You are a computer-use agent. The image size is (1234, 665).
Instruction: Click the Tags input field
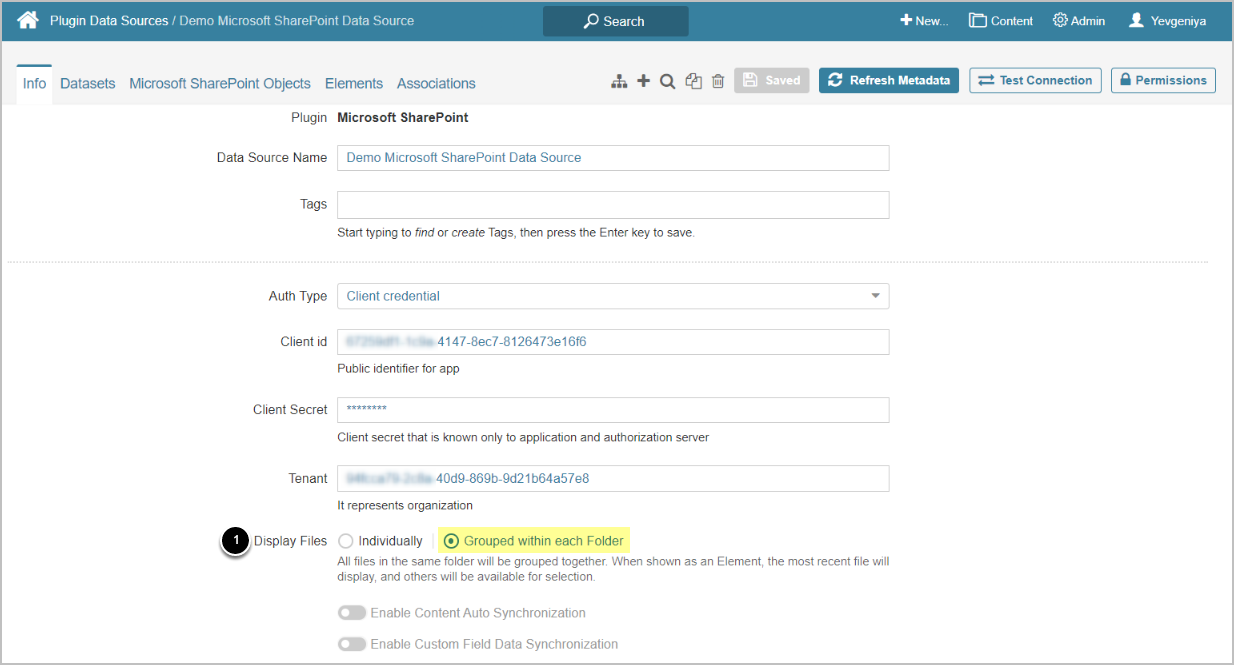(x=612, y=205)
